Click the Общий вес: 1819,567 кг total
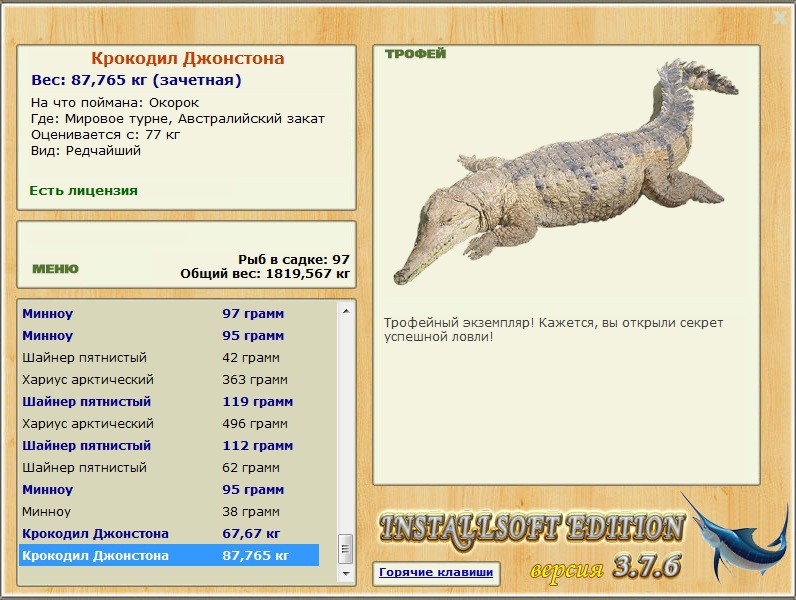 pyautogui.click(x=265, y=274)
